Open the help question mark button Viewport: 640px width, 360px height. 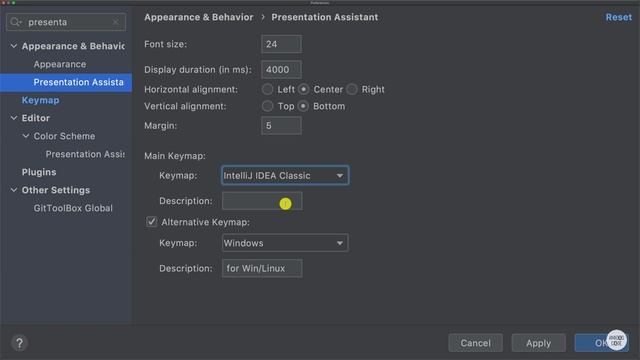click(x=19, y=343)
